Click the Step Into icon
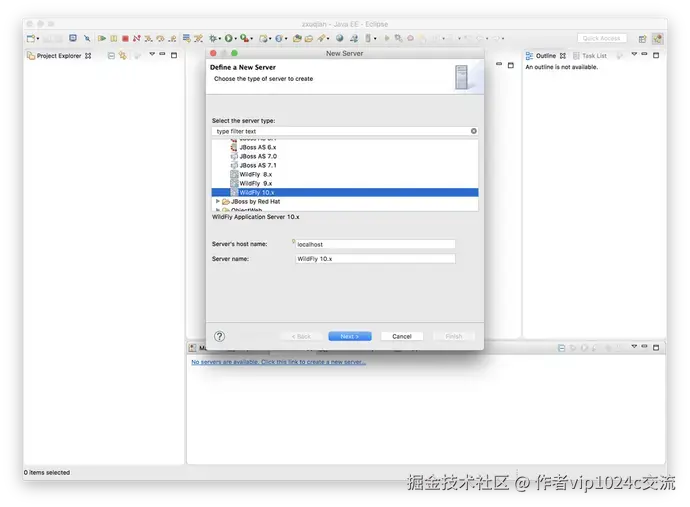The height and width of the screenshot is (507, 690). click(x=149, y=38)
